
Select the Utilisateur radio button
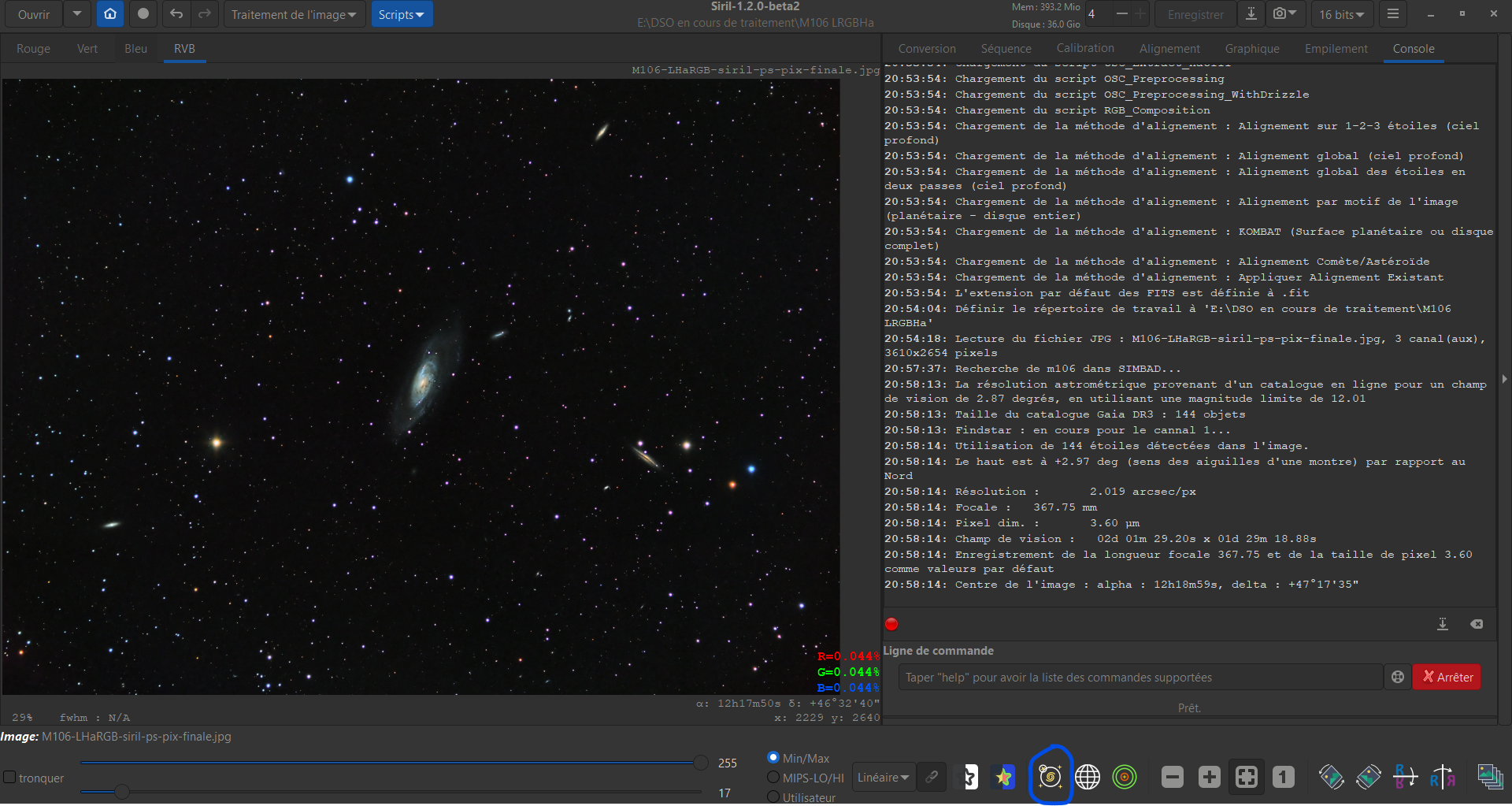pyautogui.click(x=773, y=797)
